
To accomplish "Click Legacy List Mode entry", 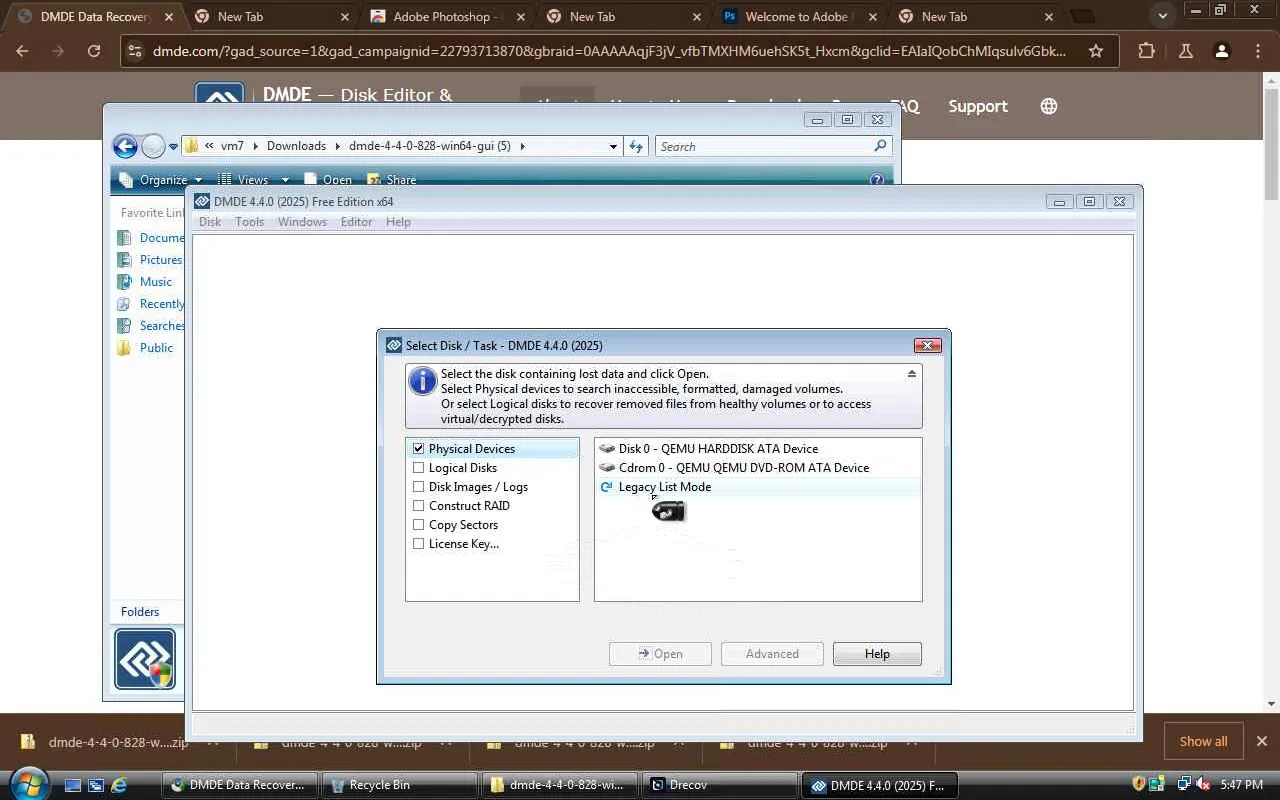I will pos(758,487).
